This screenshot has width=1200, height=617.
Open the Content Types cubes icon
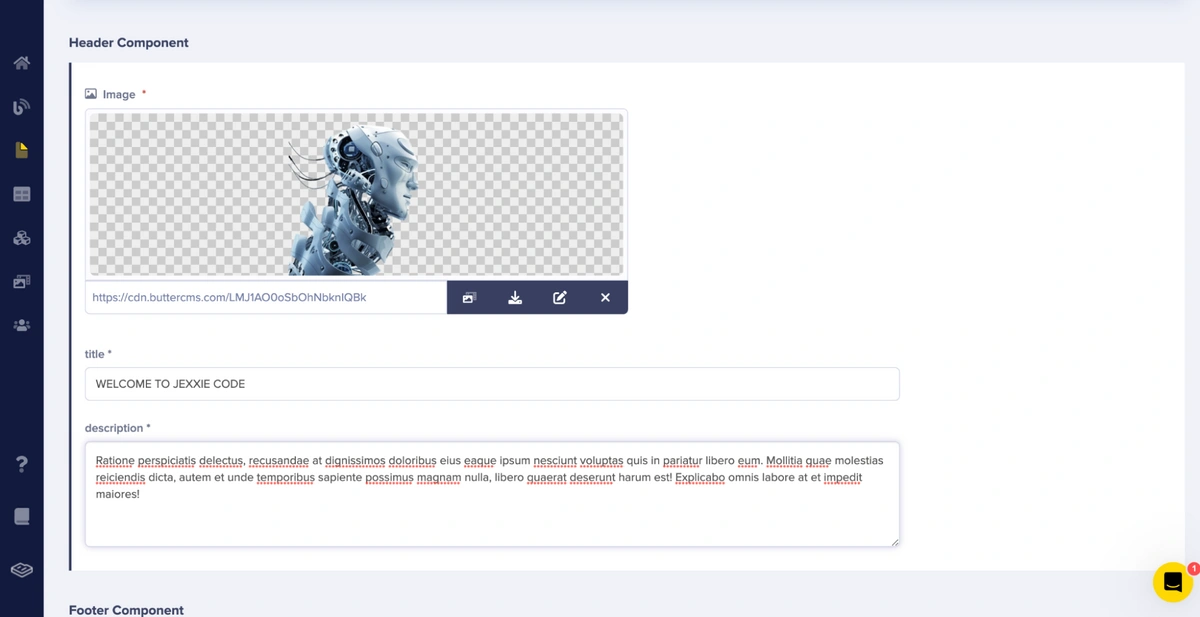coord(21,238)
